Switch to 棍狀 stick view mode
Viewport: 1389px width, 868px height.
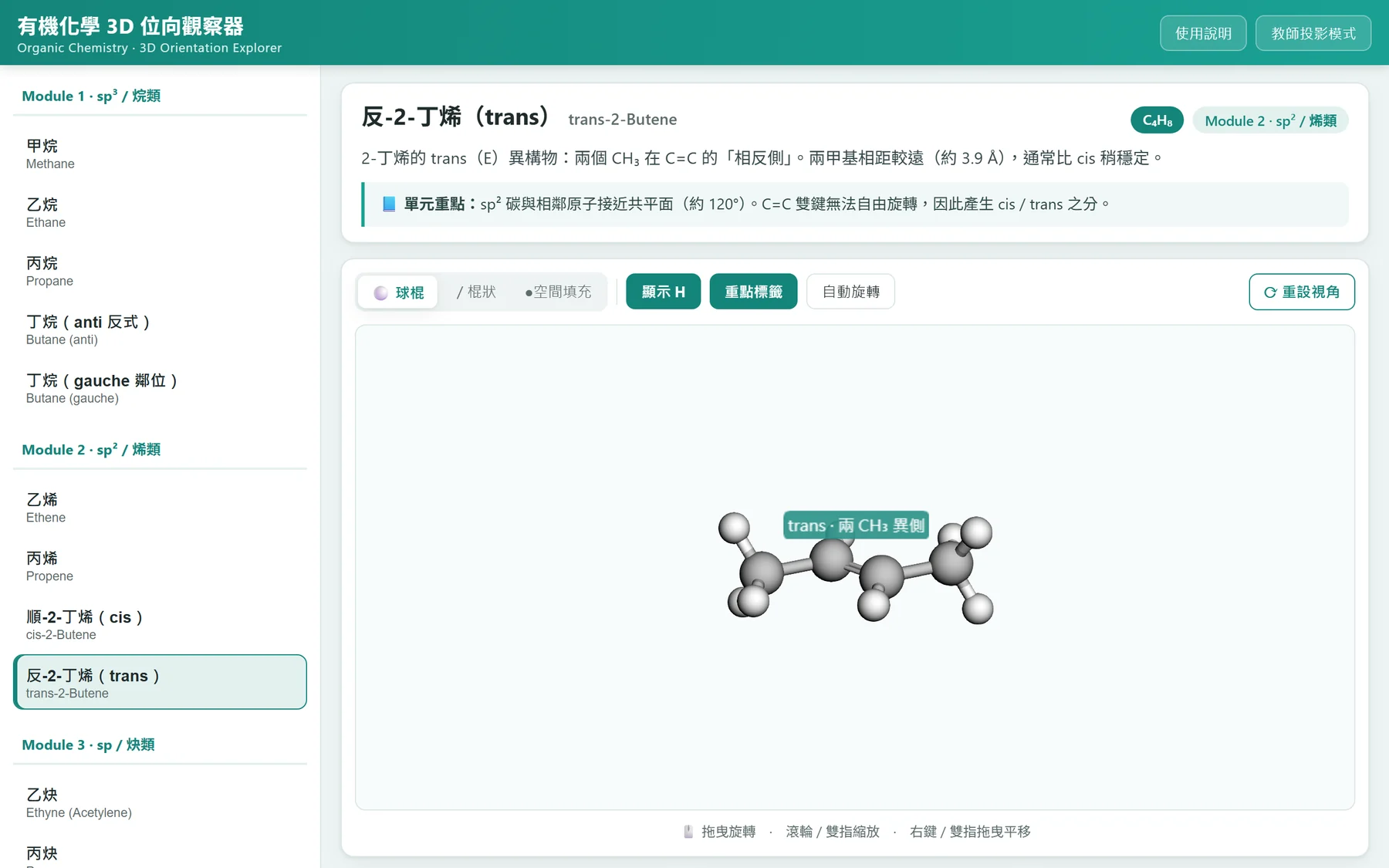[x=476, y=292]
